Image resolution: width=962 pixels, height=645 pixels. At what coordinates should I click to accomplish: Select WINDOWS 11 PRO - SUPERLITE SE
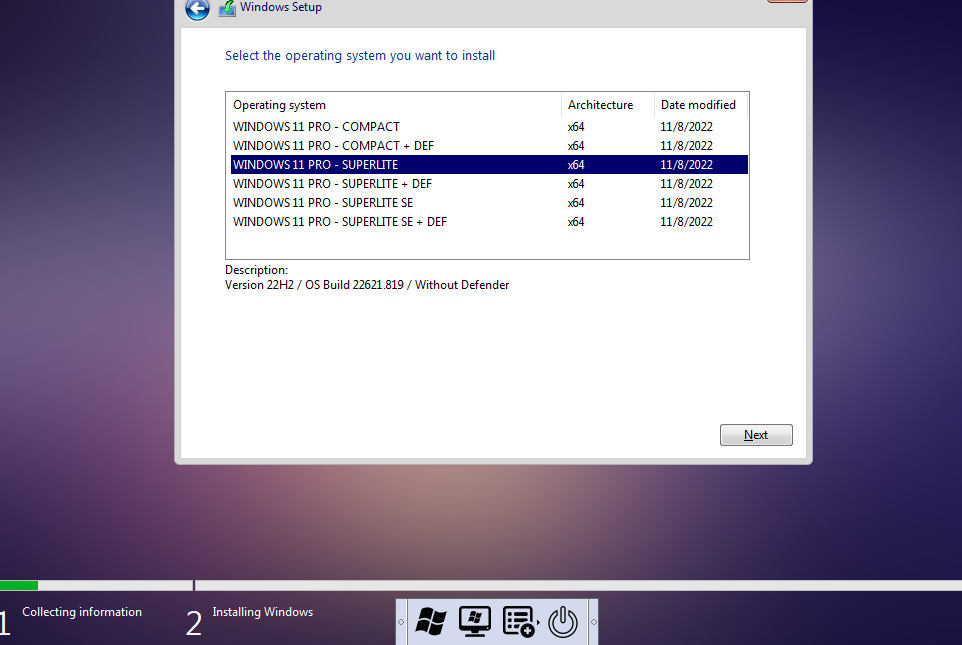tap(489, 203)
